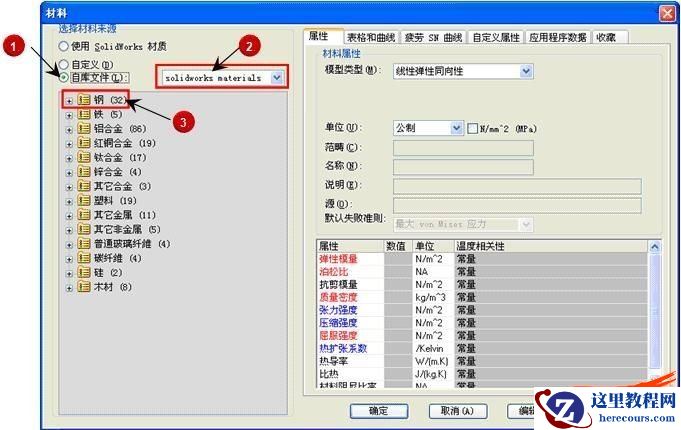Image resolution: width=681 pixels, height=430 pixels.
Task: Select the 热扩张系数 property row
Action: (x=483, y=348)
